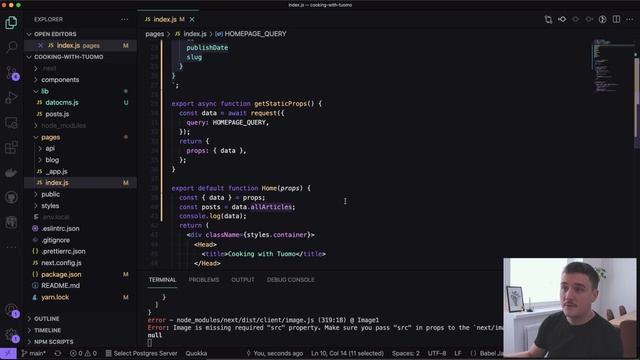
Task: Click the split editor icon
Action: (616, 19)
